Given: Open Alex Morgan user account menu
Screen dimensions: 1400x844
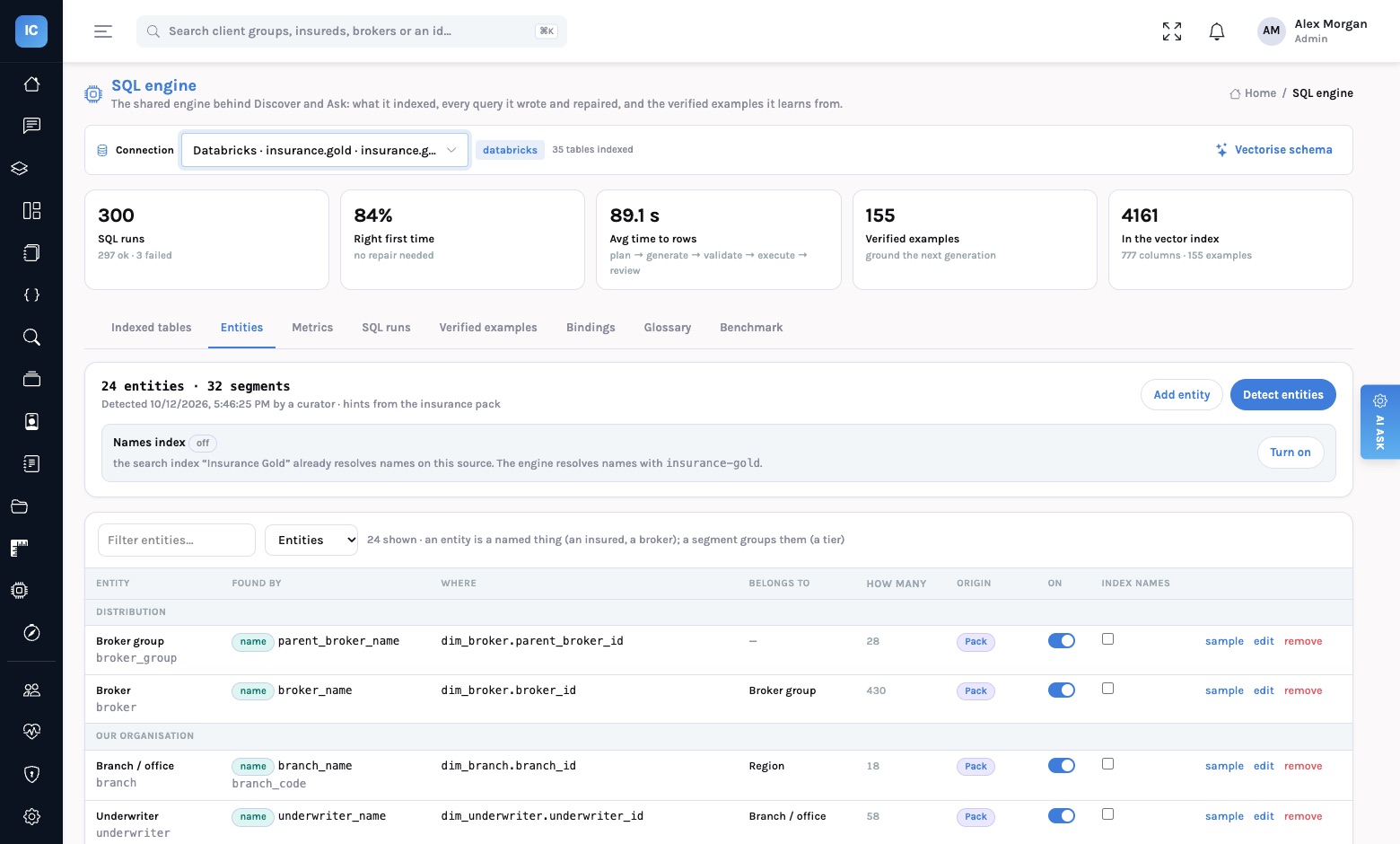Looking at the screenshot, I should 1313,31.
